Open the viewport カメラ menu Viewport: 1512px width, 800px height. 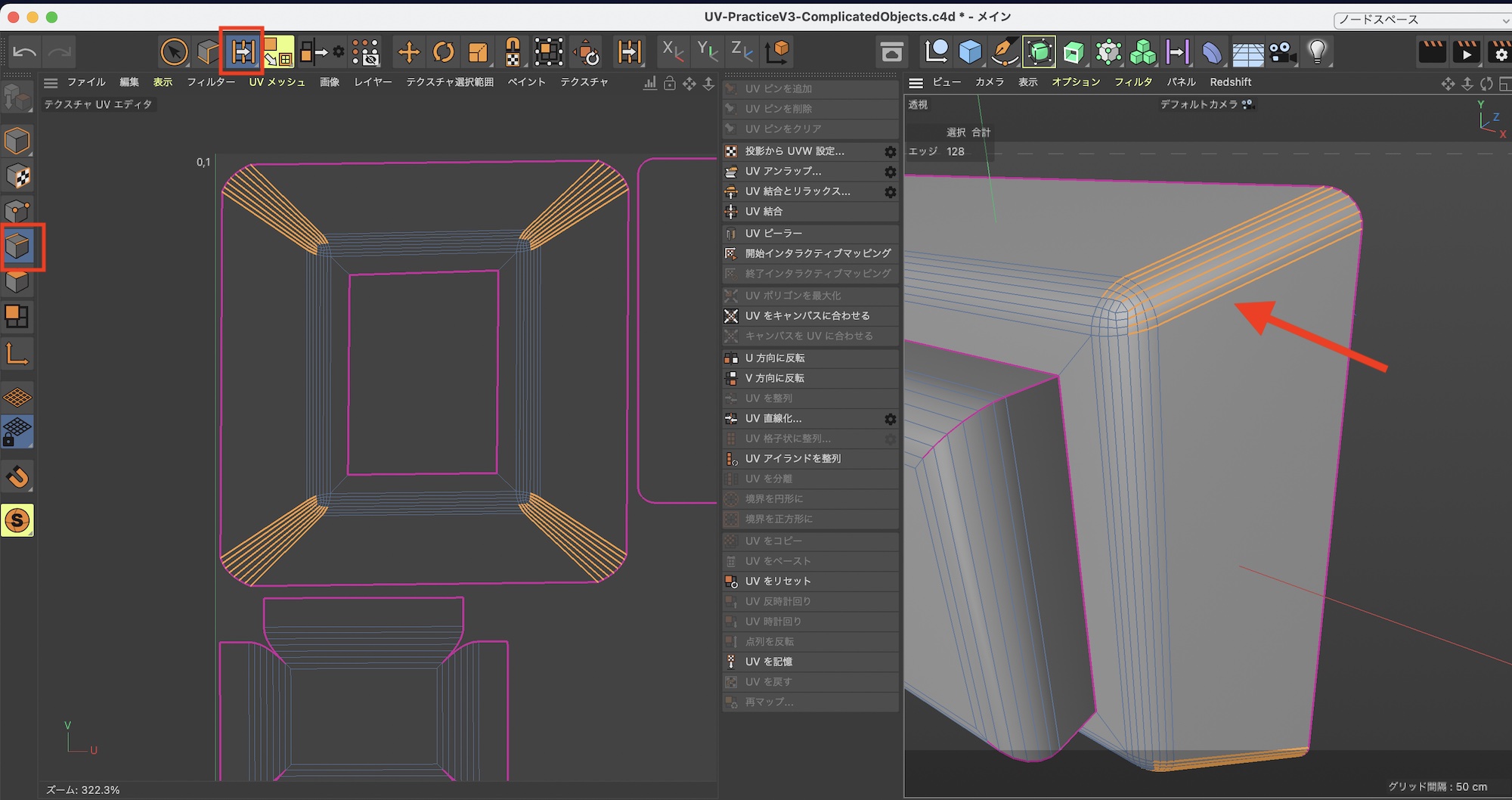(989, 82)
